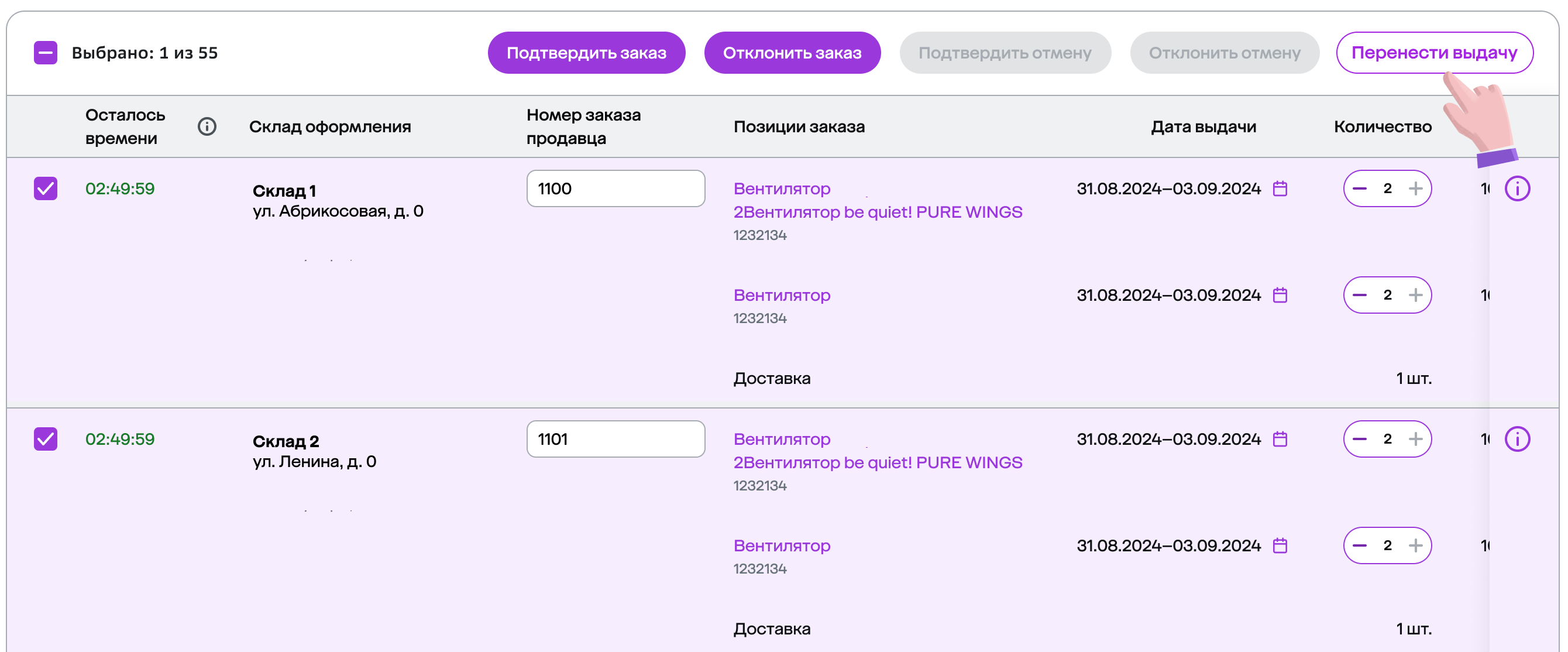The width and height of the screenshot is (1568, 652).
Task: Open calendar icon for second item of order 1100
Action: 1280,295
